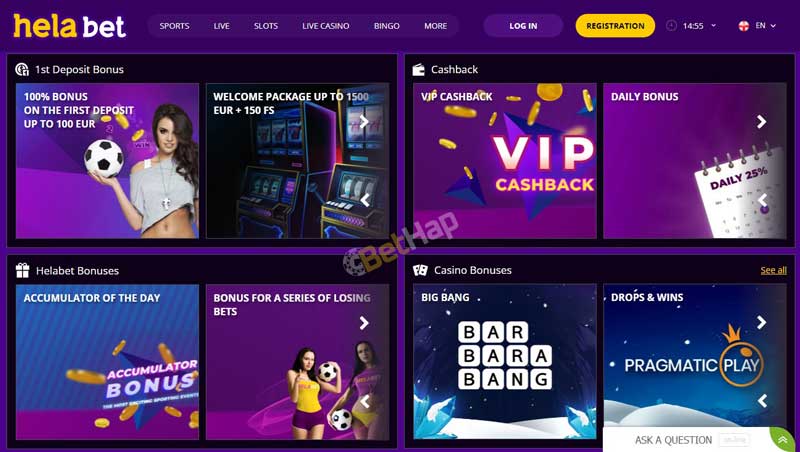Click the Helabet logo

pos(69,26)
